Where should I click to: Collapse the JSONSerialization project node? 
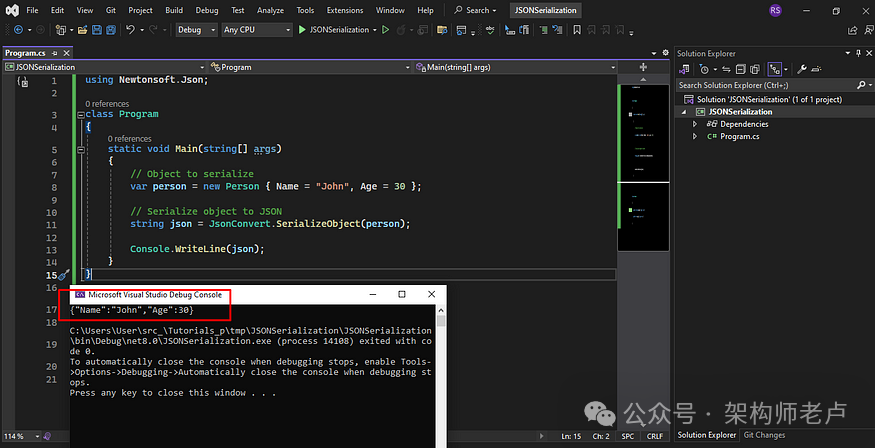tap(685, 112)
